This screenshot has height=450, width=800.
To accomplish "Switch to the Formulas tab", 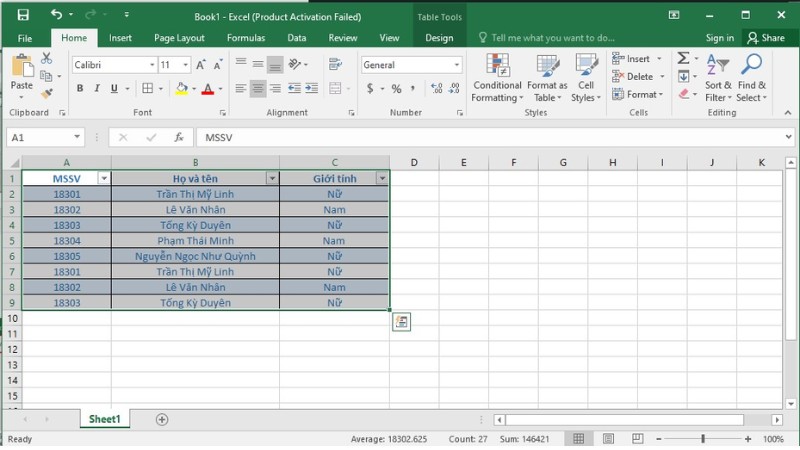I will click(246, 38).
